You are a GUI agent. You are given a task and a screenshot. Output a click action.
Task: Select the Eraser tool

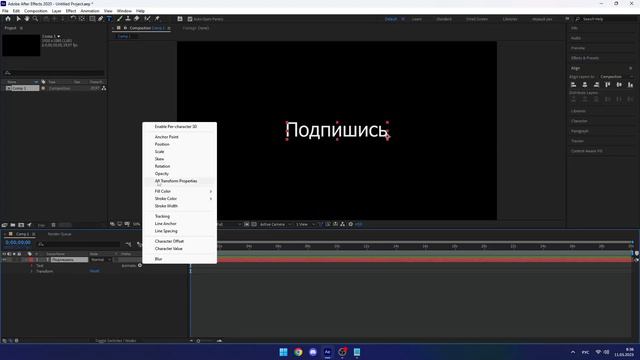point(137,19)
